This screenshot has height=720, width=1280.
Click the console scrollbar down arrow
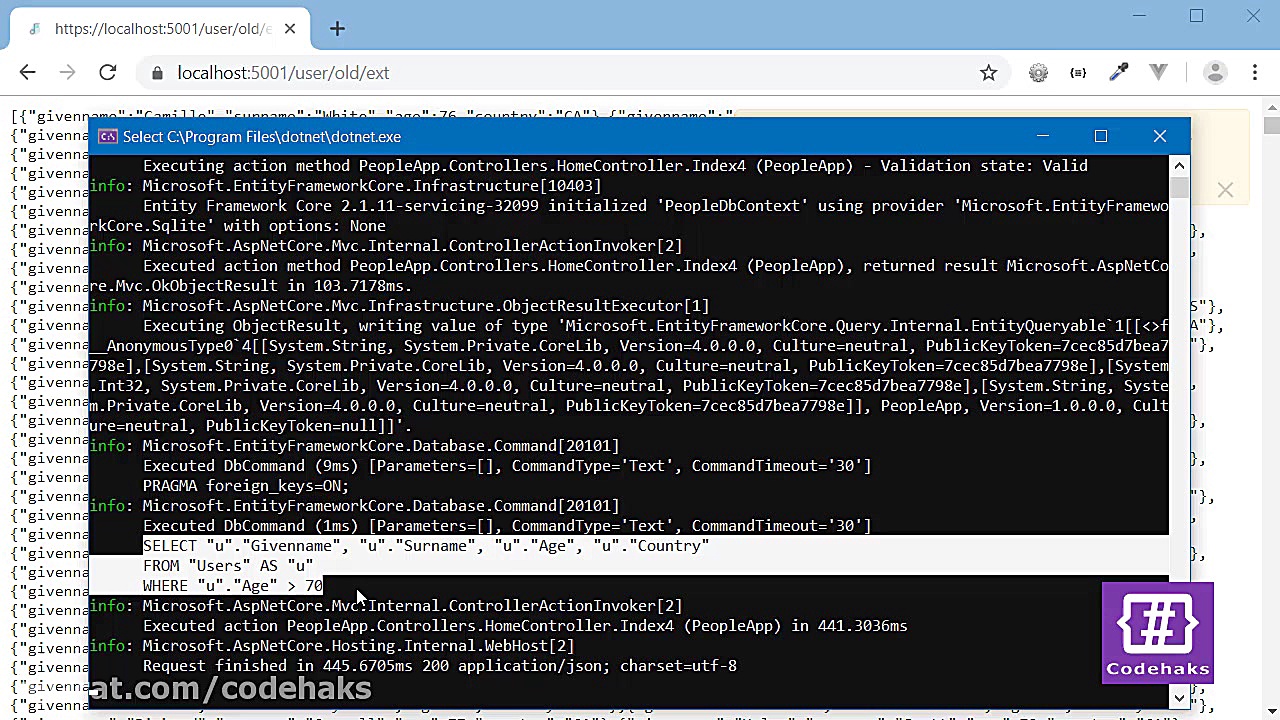(1179, 697)
